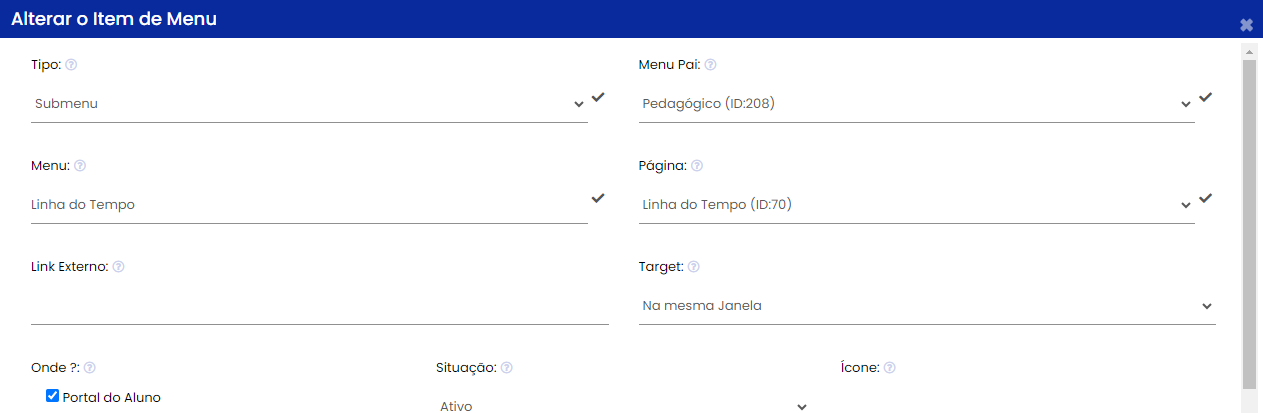Click the Link Externo input field
This screenshot has width=1263, height=413.
click(x=320, y=306)
